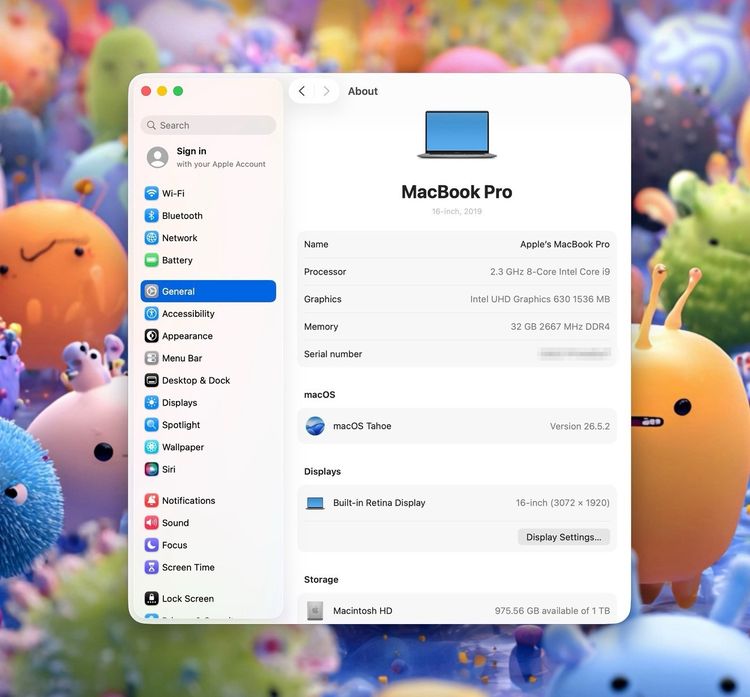The width and height of the screenshot is (750, 697).
Task: Click the search magnifier icon
Action: click(x=151, y=125)
